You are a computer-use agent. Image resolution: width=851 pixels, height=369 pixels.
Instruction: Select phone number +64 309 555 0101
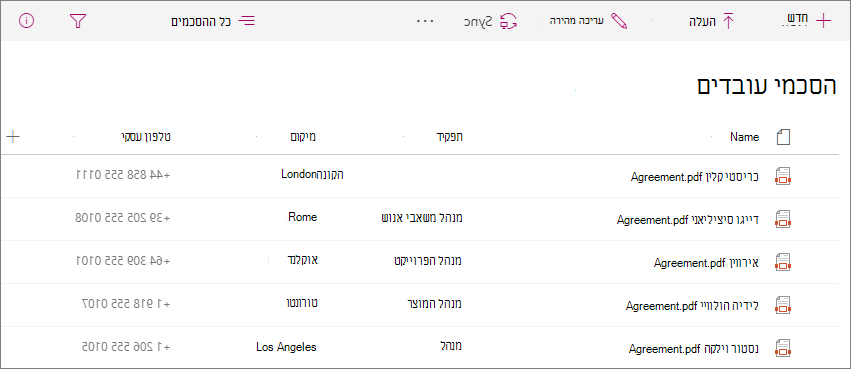click(x=123, y=260)
